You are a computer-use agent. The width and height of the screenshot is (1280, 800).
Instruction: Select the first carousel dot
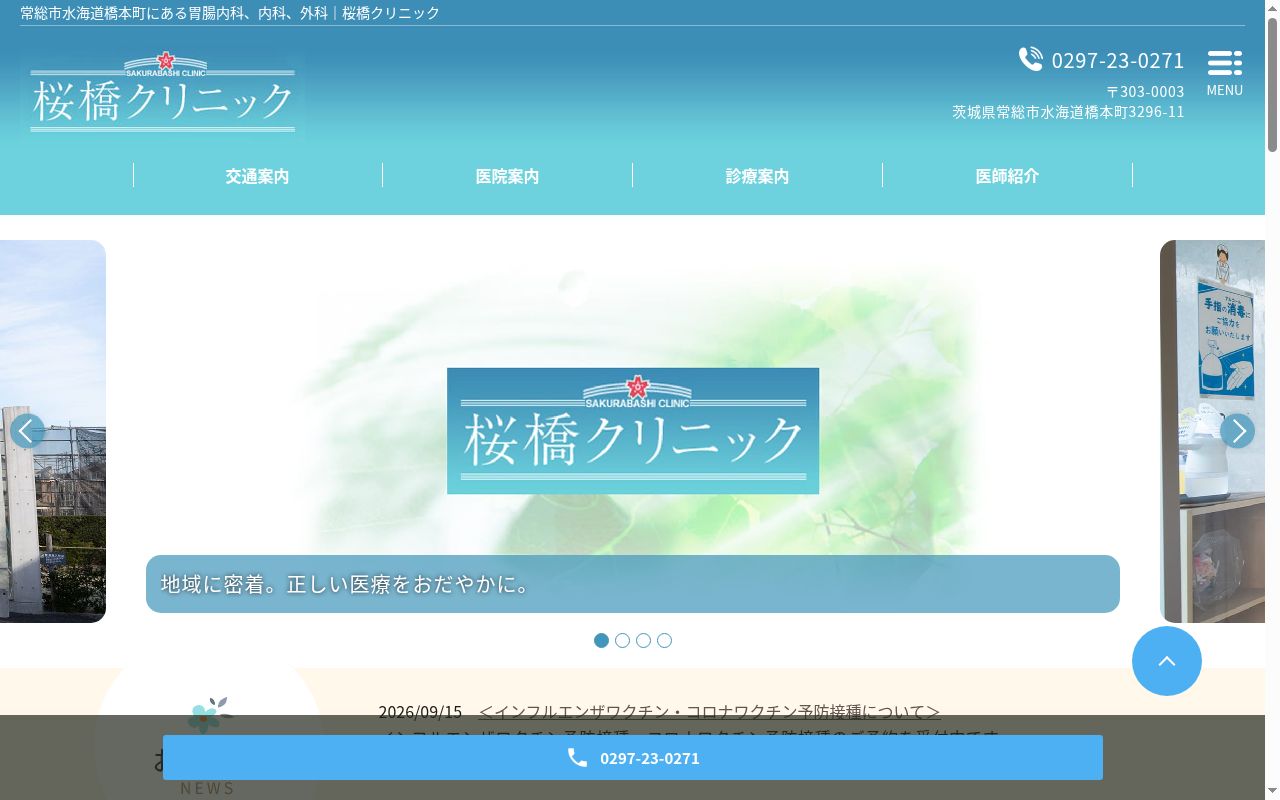click(601, 640)
